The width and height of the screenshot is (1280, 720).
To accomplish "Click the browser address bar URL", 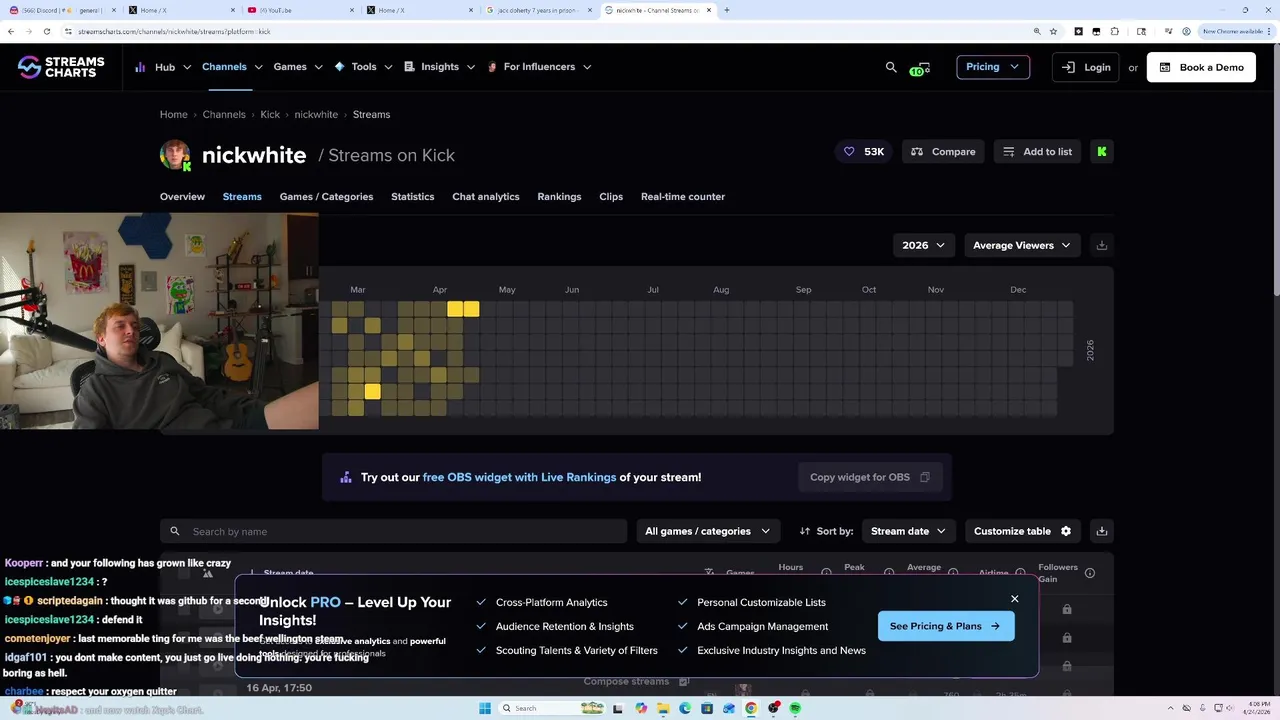I will pyautogui.click(x=174, y=31).
